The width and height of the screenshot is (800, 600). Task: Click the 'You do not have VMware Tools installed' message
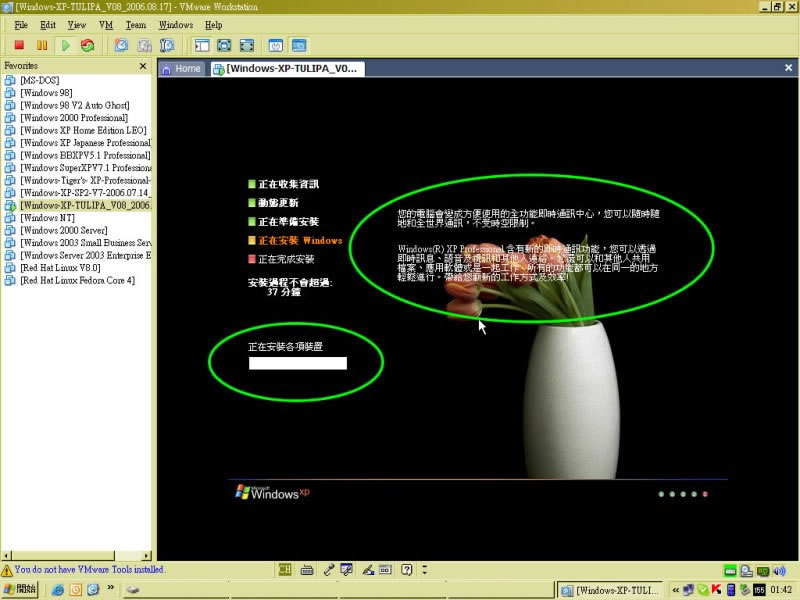point(89,569)
